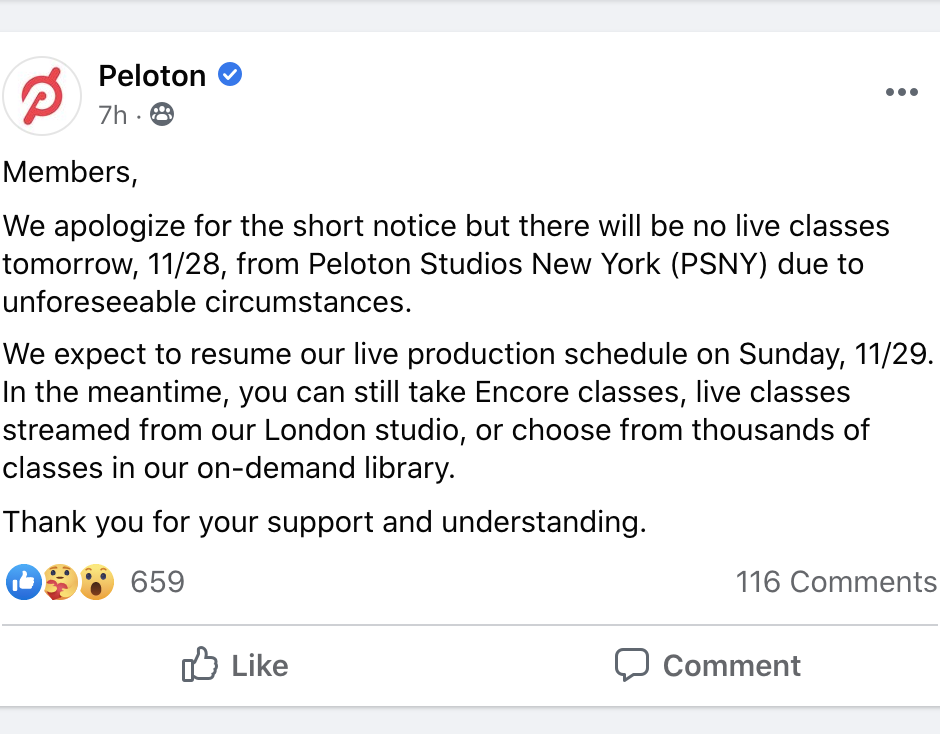940x734 pixels.
Task: Open the post options three-dot menu
Action: [901, 93]
